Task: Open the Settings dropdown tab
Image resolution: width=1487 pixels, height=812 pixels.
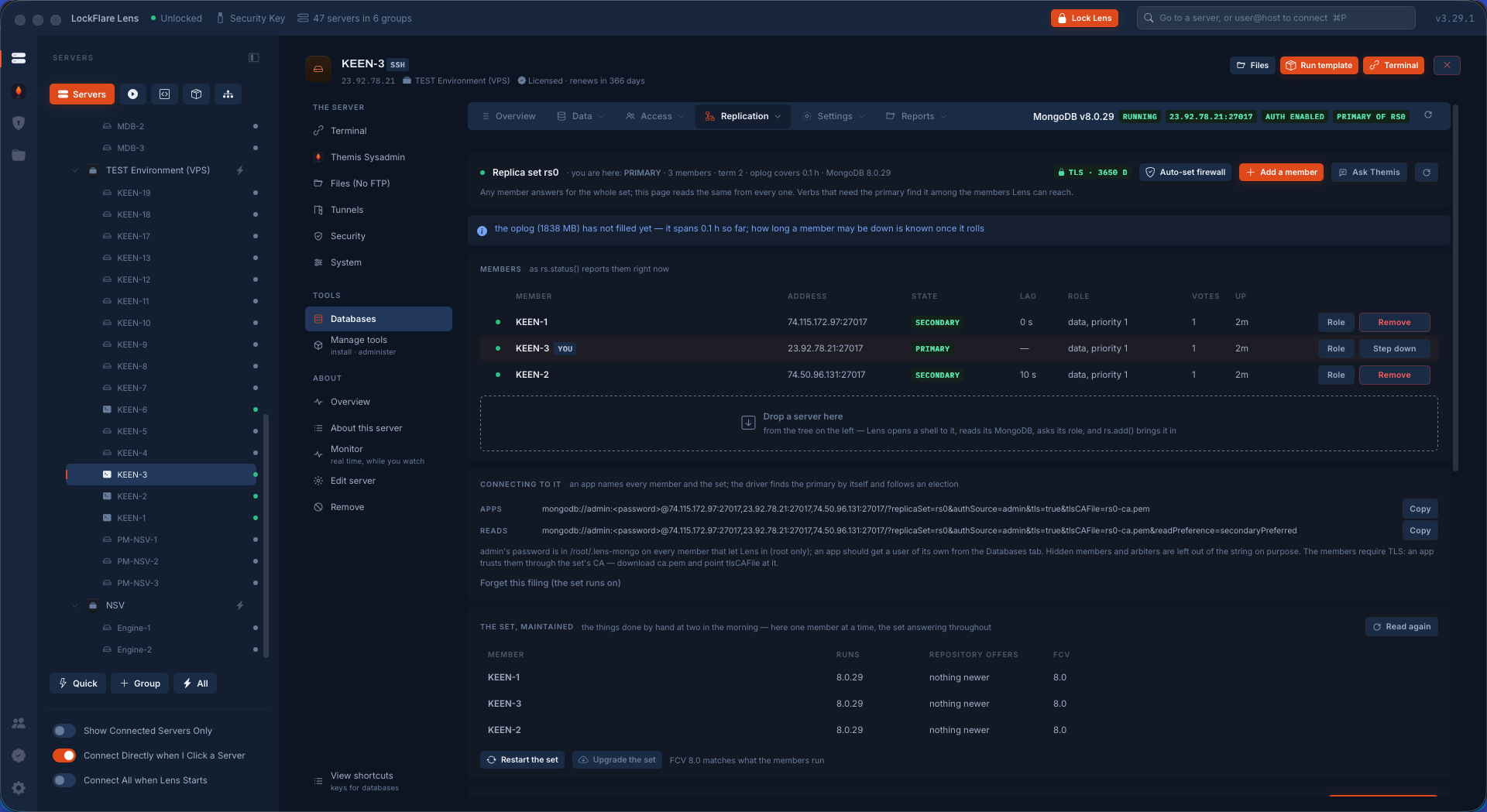Action: (x=833, y=116)
